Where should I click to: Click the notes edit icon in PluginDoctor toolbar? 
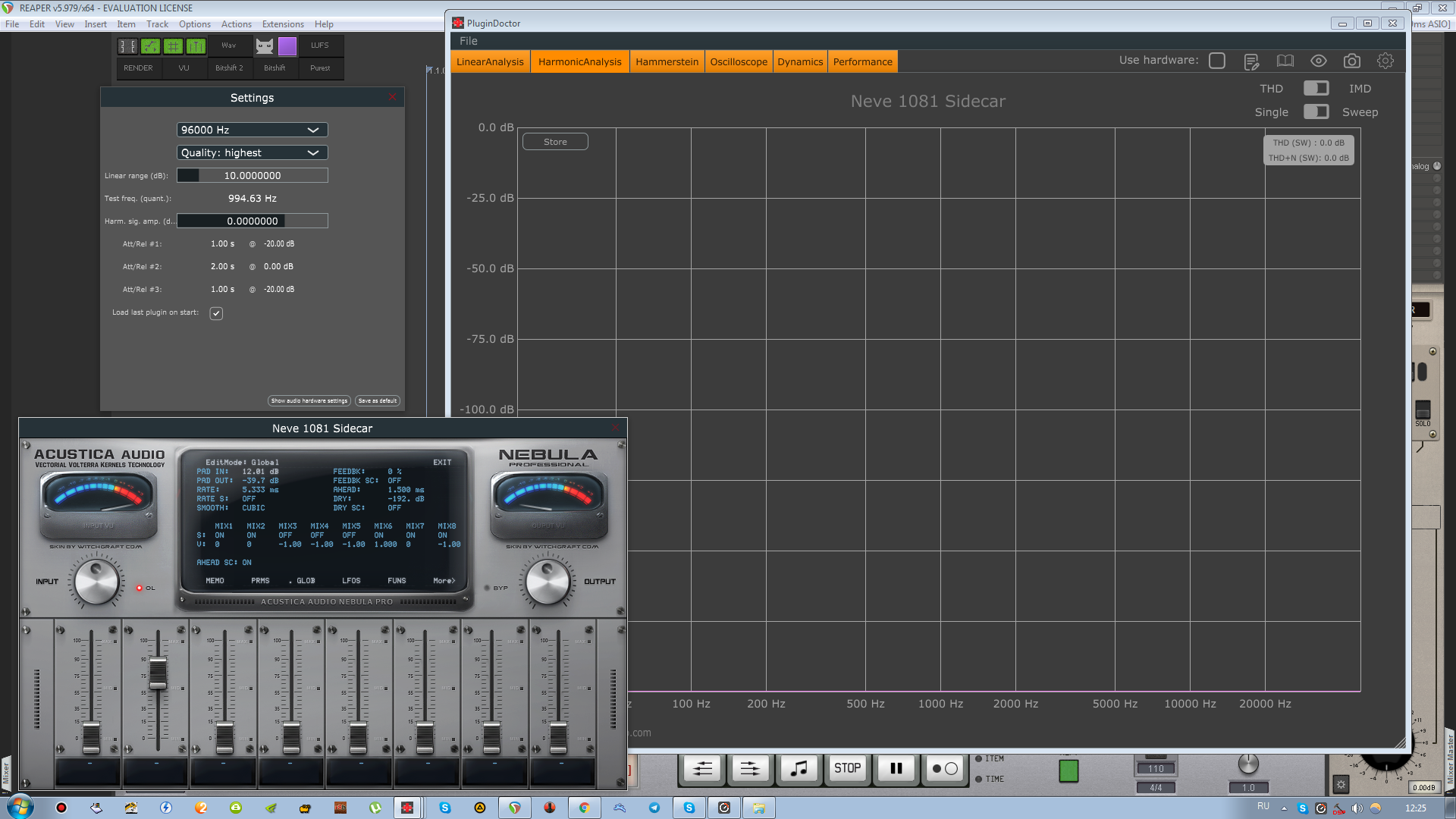click(1251, 61)
